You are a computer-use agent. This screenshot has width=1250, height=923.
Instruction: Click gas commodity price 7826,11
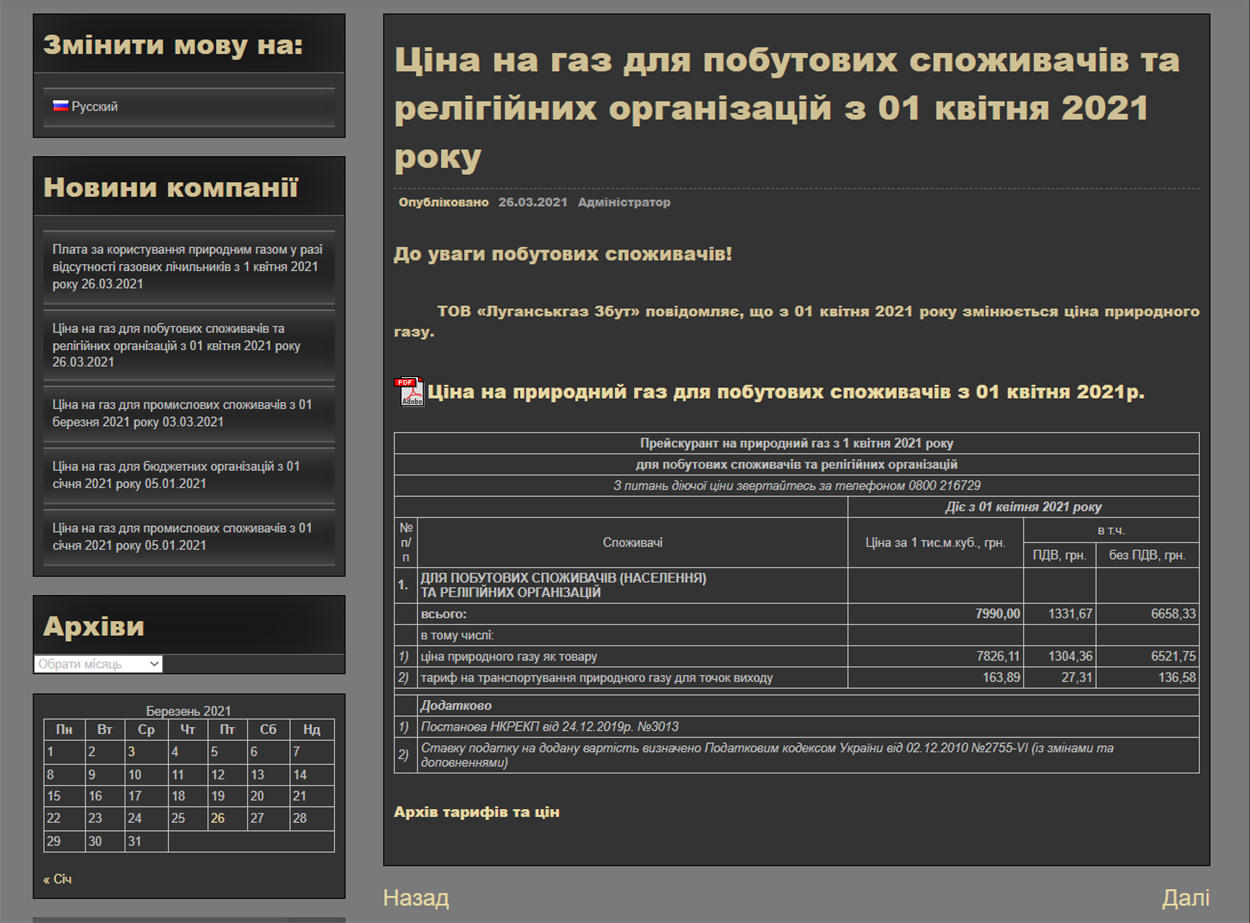point(998,657)
